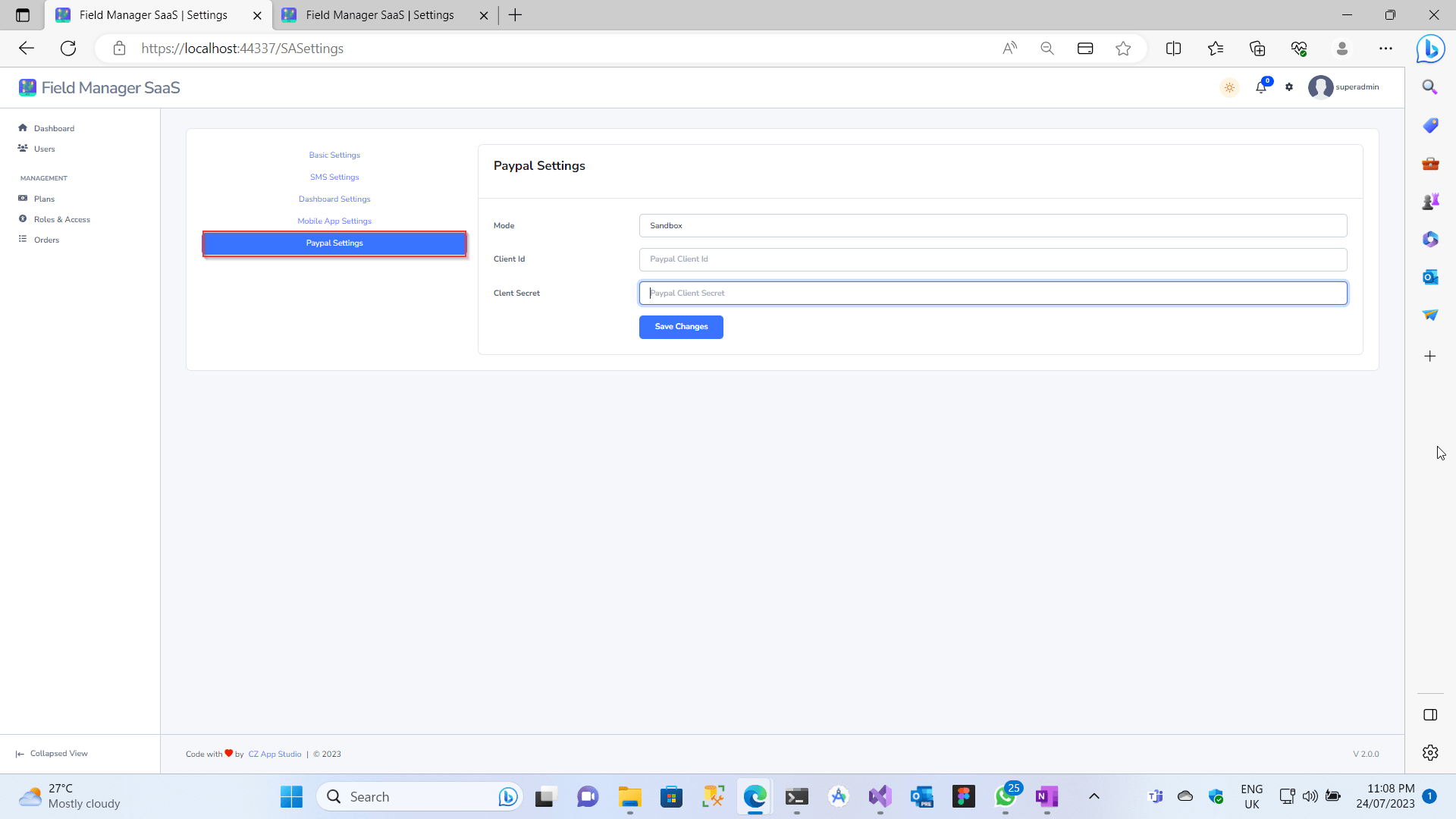Image resolution: width=1456 pixels, height=819 pixels.
Task: Expand hidden icons in the system tray
Action: coord(1094,796)
